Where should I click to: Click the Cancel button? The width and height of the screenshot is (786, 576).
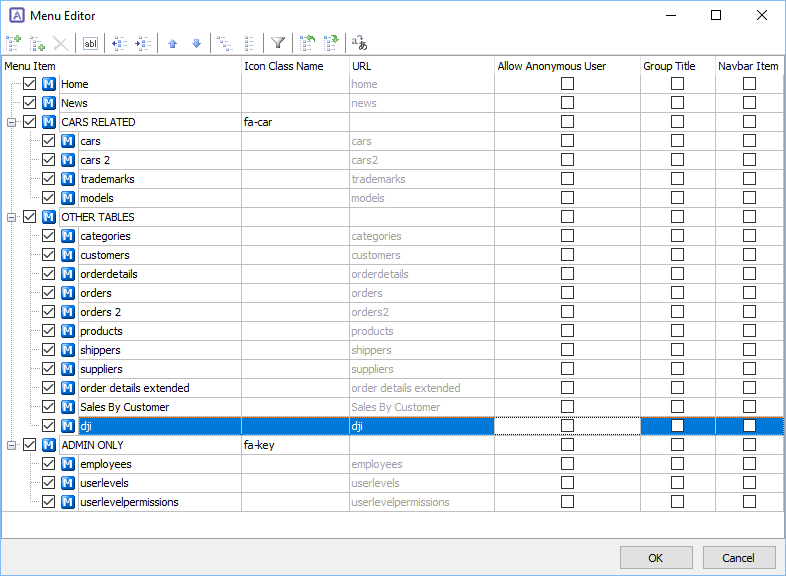(739, 558)
